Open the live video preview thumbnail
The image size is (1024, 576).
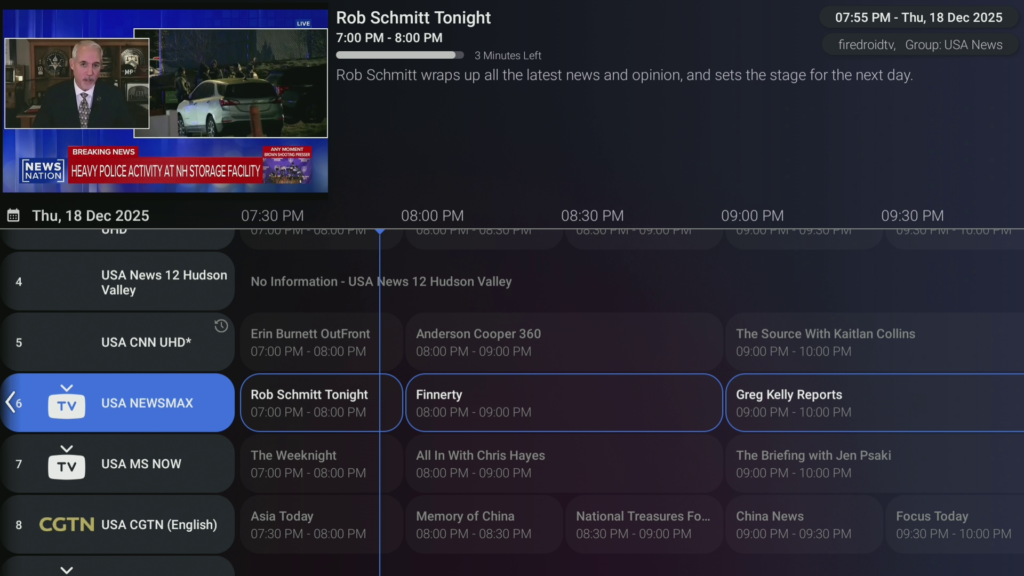click(165, 101)
